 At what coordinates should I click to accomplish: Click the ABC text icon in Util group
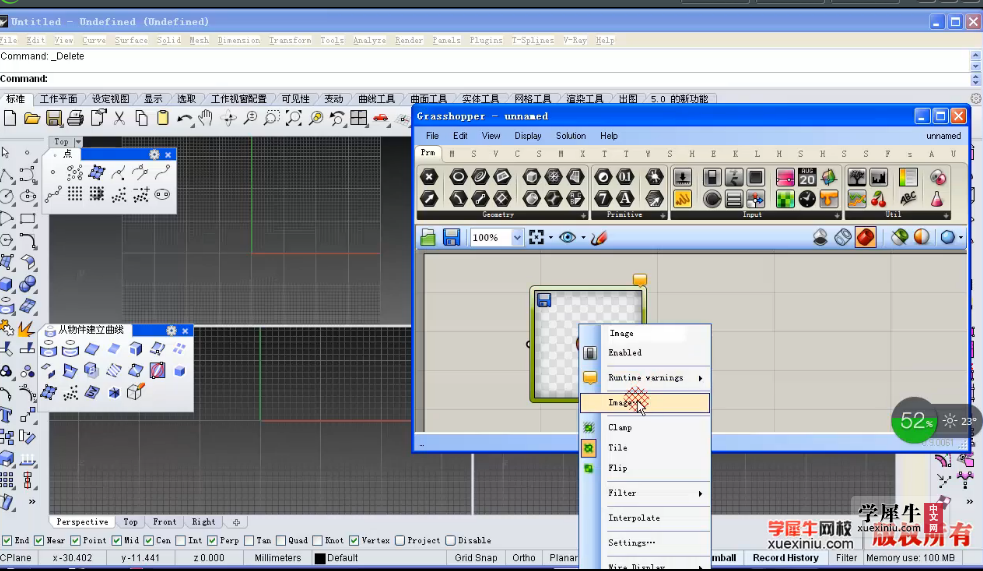[908, 199]
